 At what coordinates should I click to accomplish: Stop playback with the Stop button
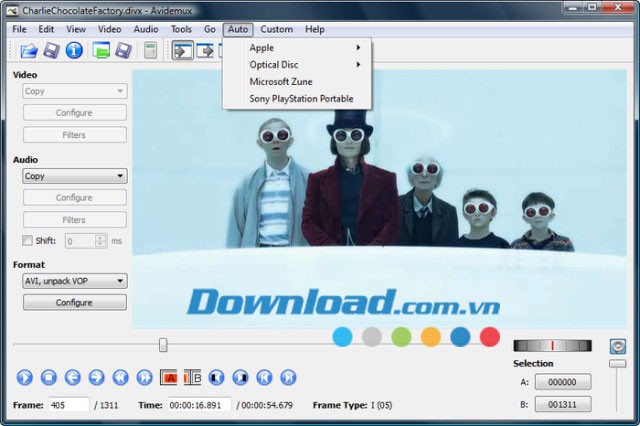coord(49,377)
